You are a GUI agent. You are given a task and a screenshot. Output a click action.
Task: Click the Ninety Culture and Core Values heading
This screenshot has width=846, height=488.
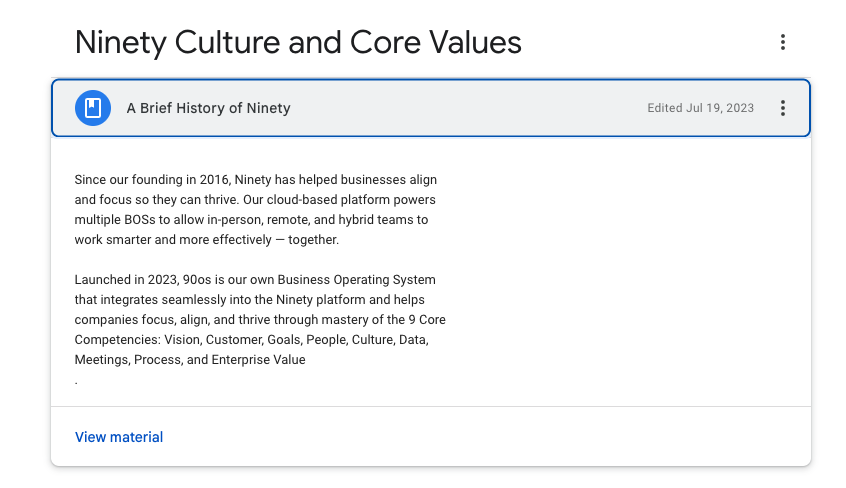click(x=298, y=43)
